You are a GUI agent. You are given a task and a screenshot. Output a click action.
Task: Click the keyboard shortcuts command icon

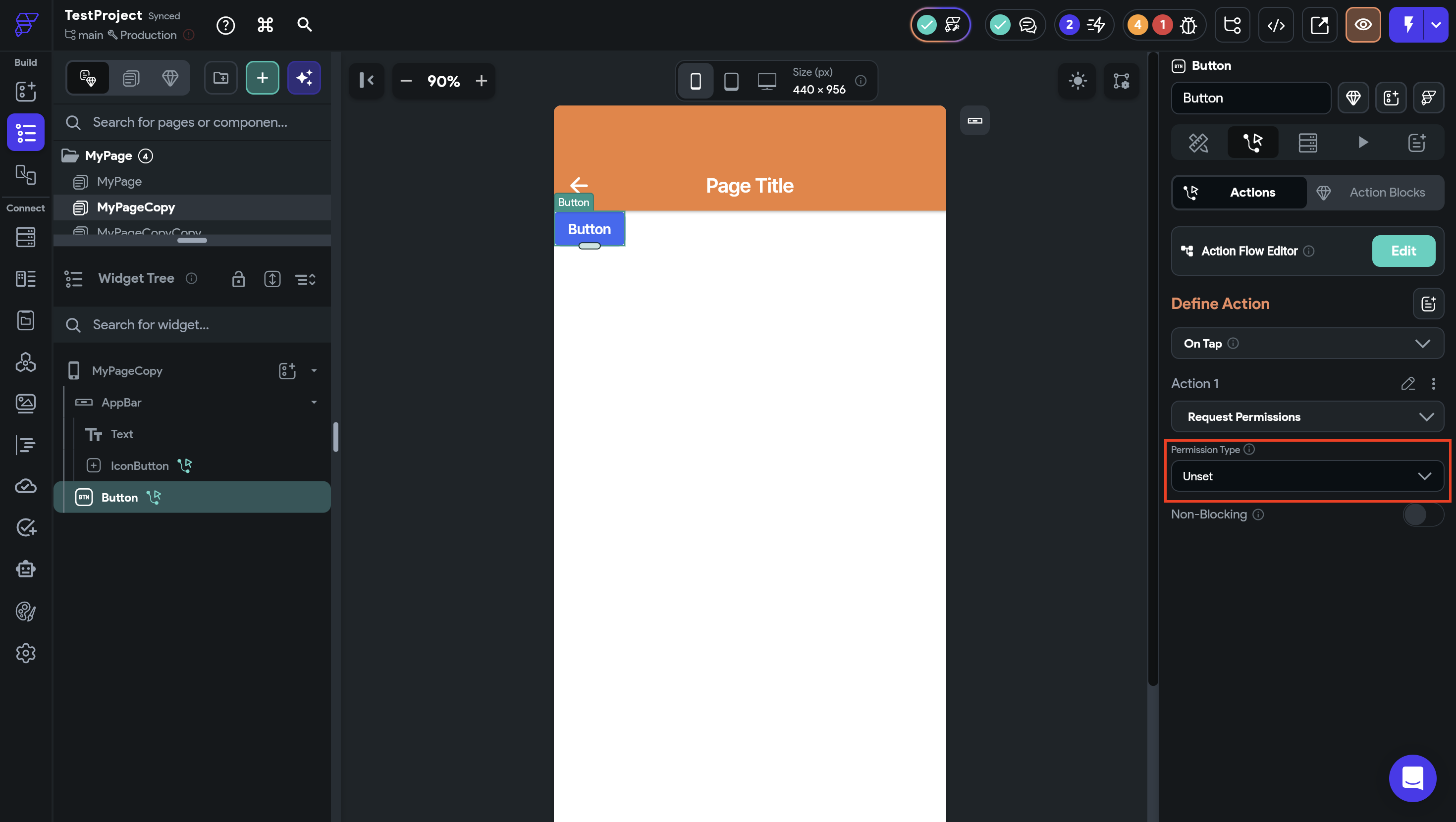[x=265, y=25]
